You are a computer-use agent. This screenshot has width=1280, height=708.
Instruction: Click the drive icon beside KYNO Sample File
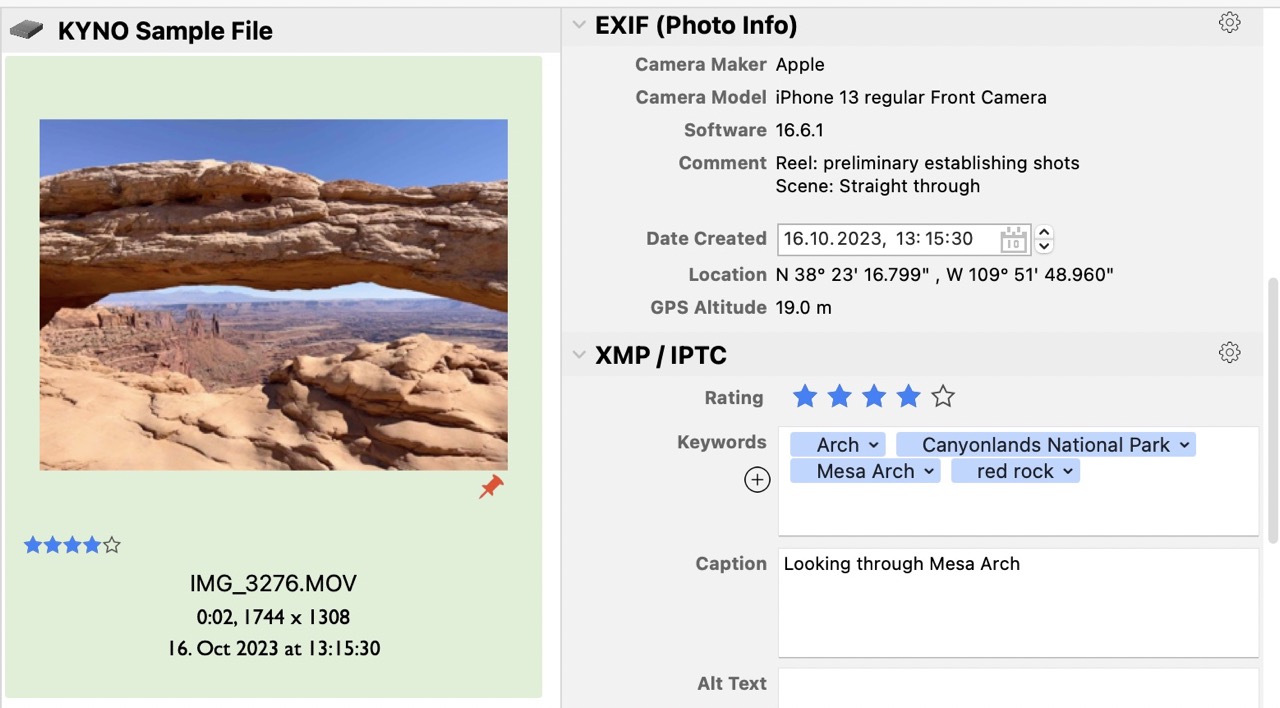[x=27, y=31]
